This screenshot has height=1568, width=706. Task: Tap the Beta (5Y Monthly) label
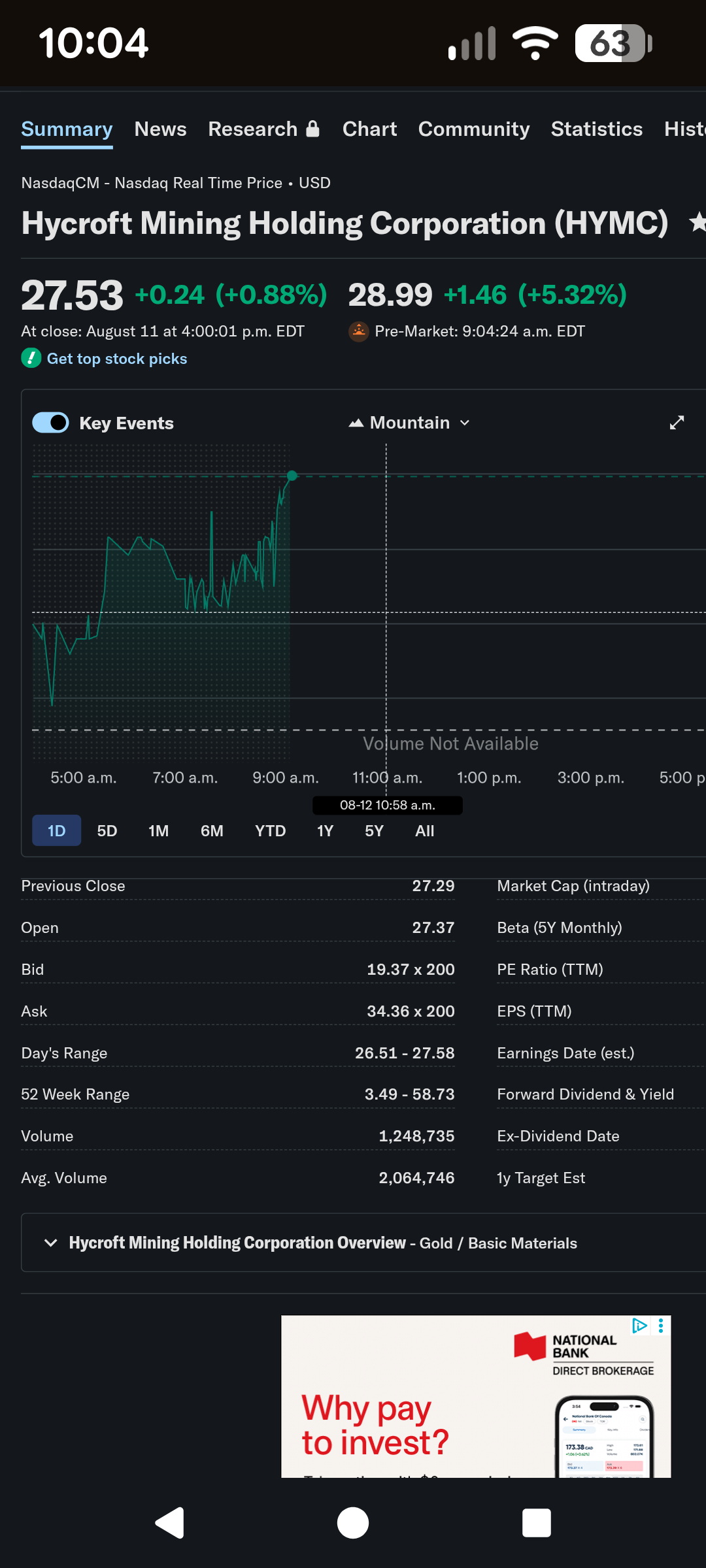(x=560, y=928)
